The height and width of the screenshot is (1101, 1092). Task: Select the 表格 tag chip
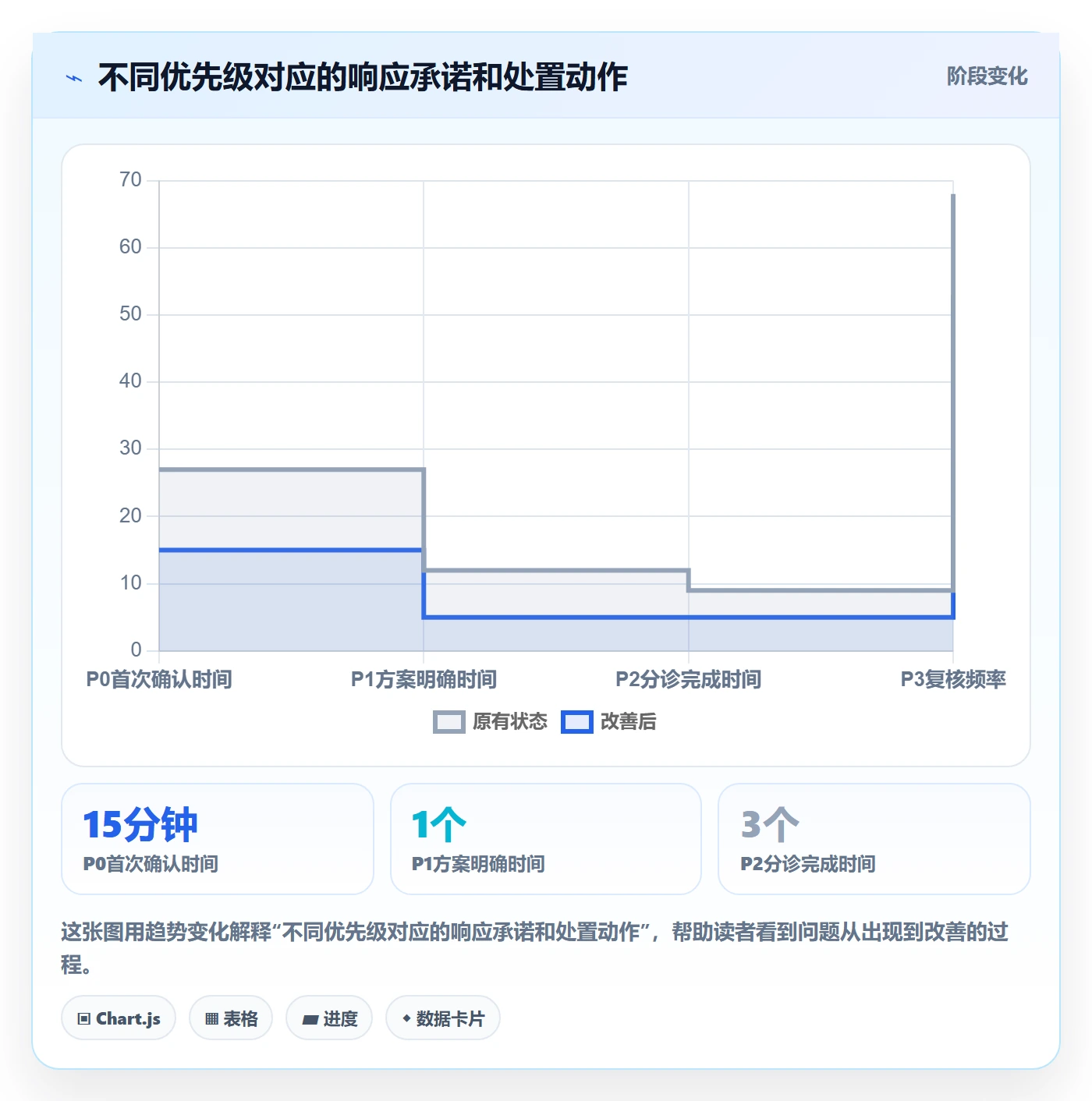click(x=231, y=1018)
